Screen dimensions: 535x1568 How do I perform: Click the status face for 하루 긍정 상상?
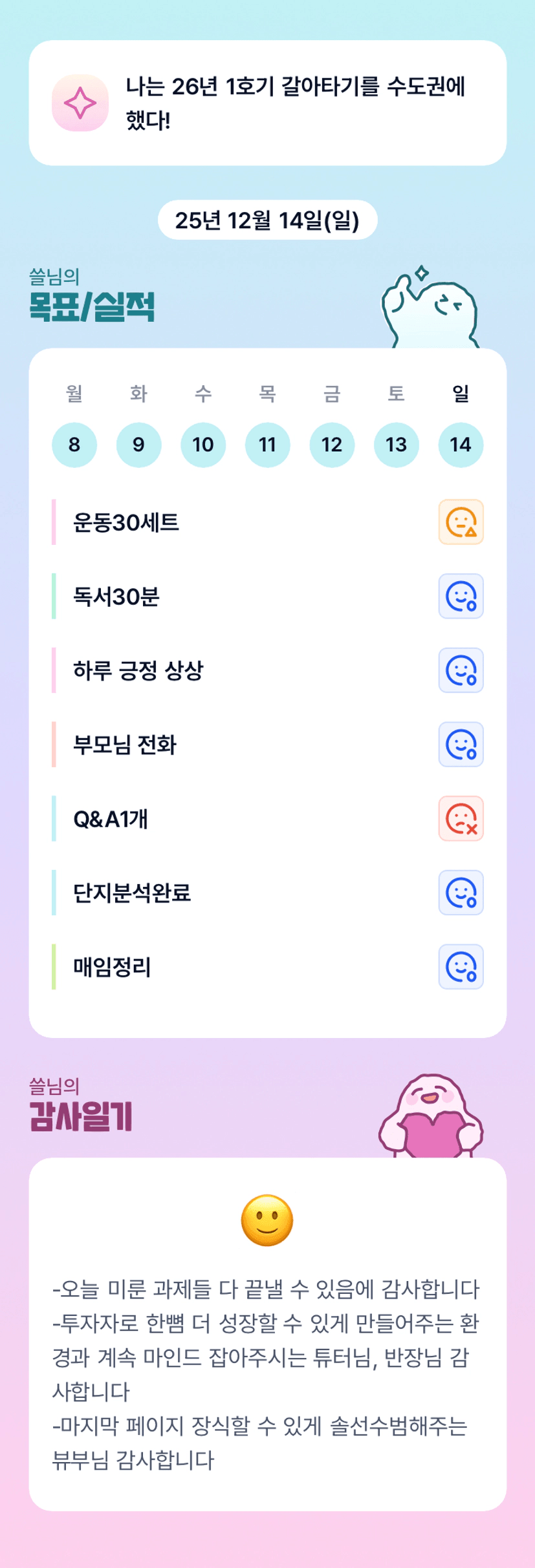[461, 670]
